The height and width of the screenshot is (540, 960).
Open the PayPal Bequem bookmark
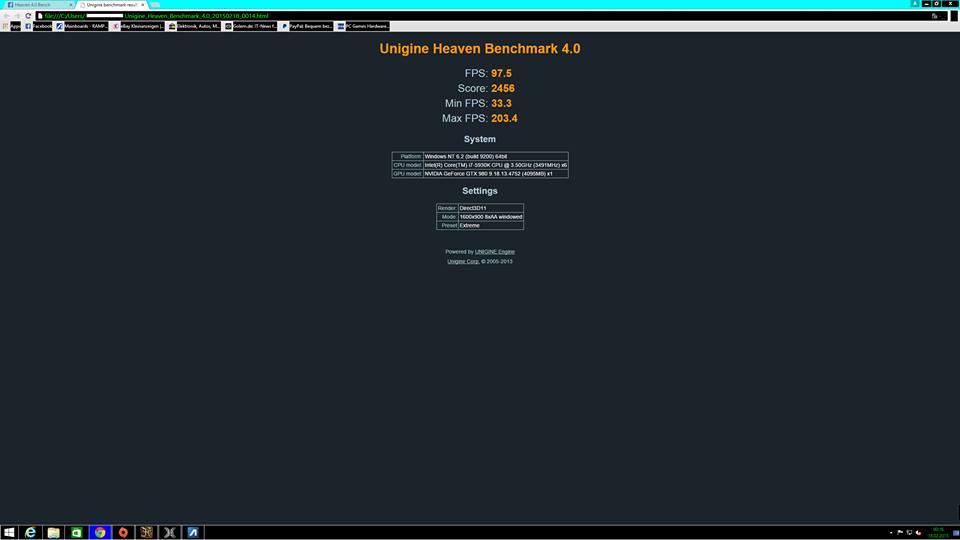click(307, 26)
